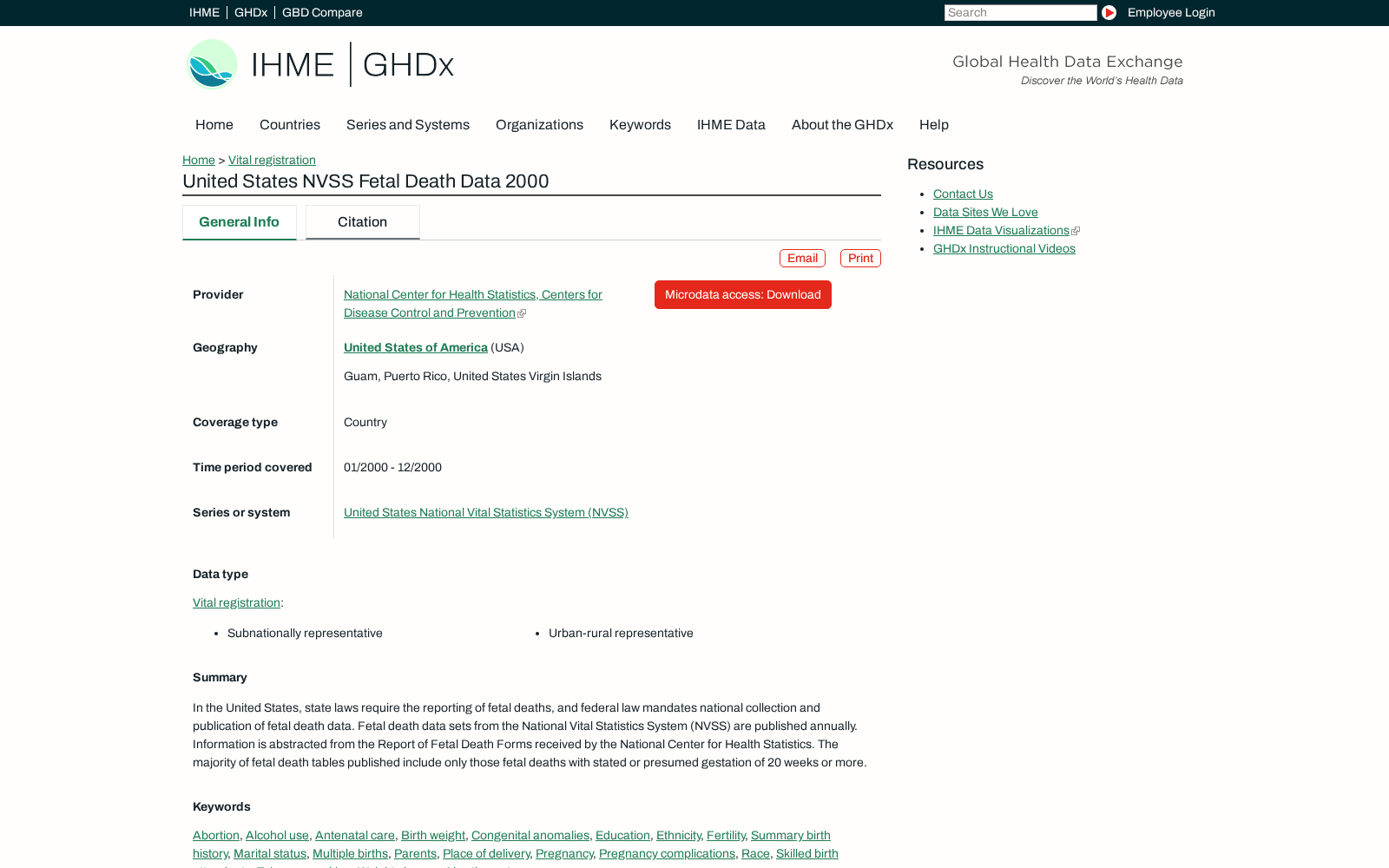The width and height of the screenshot is (1389, 868).
Task: Click the IHME logo icon
Action: point(212,64)
